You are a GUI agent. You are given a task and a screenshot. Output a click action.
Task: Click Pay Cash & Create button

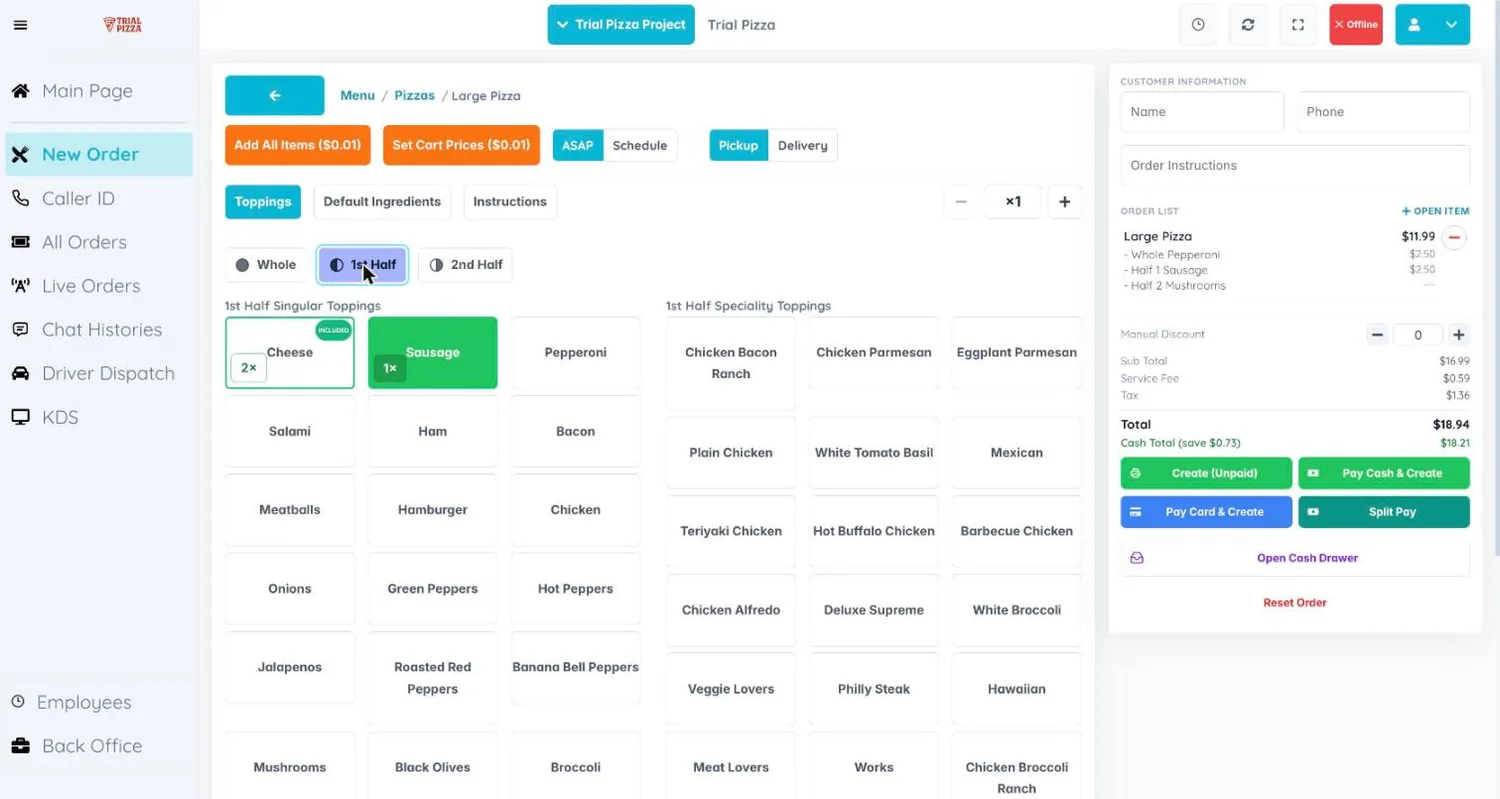1384,473
